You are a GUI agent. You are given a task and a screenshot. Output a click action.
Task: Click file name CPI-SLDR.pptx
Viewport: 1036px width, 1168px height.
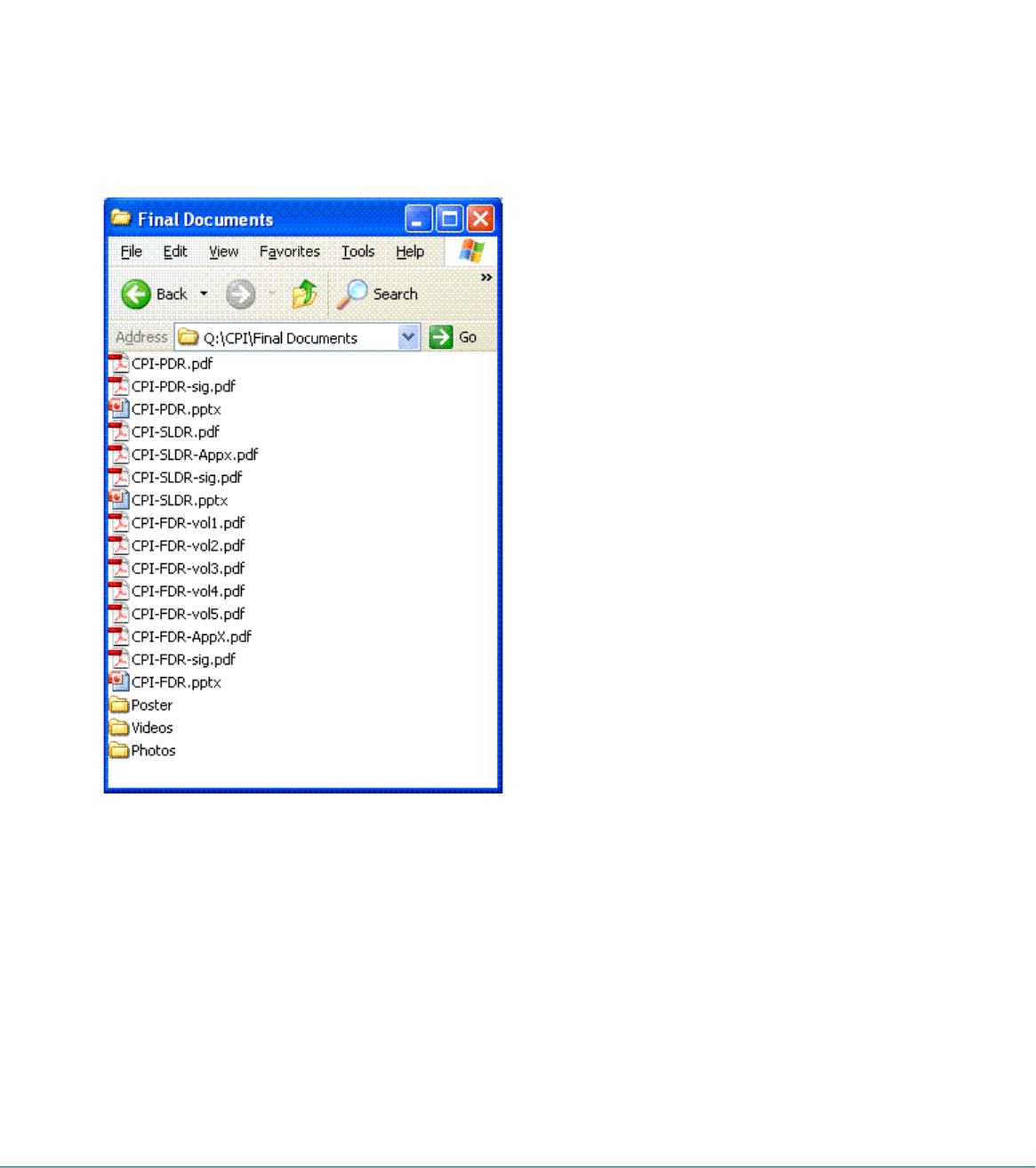[180, 500]
